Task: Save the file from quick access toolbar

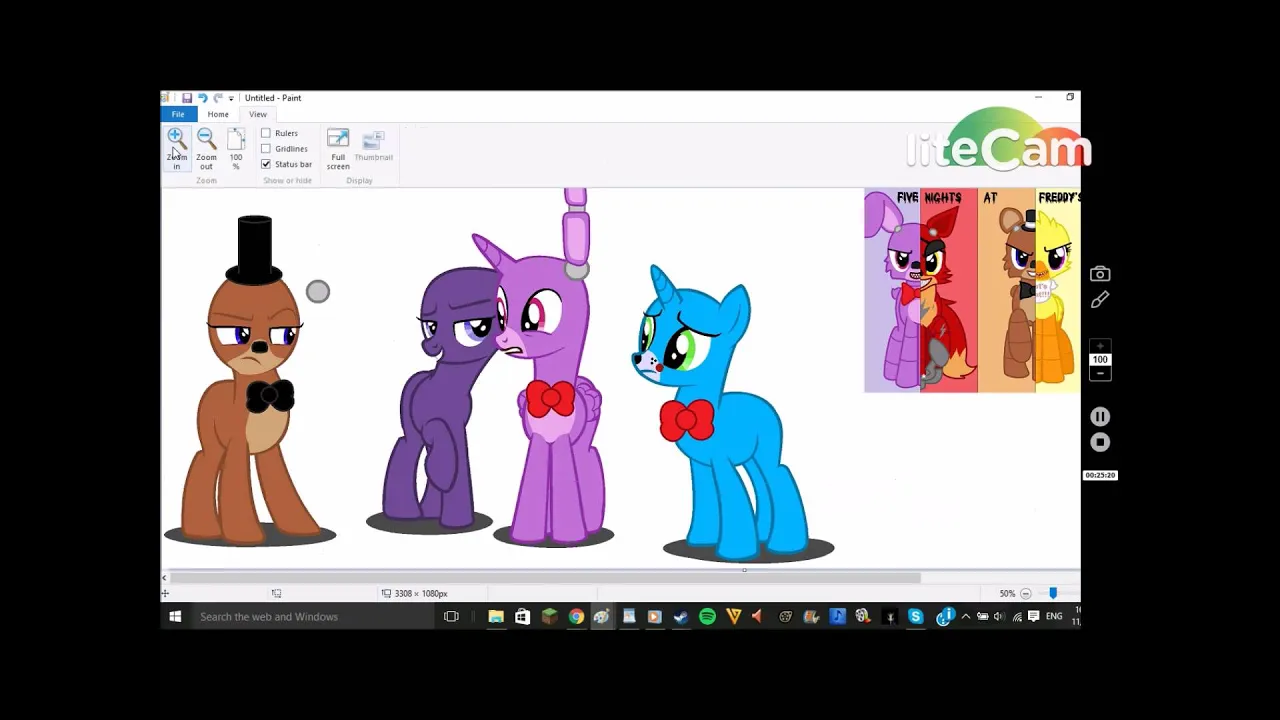Action: pyautogui.click(x=186, y=98)
